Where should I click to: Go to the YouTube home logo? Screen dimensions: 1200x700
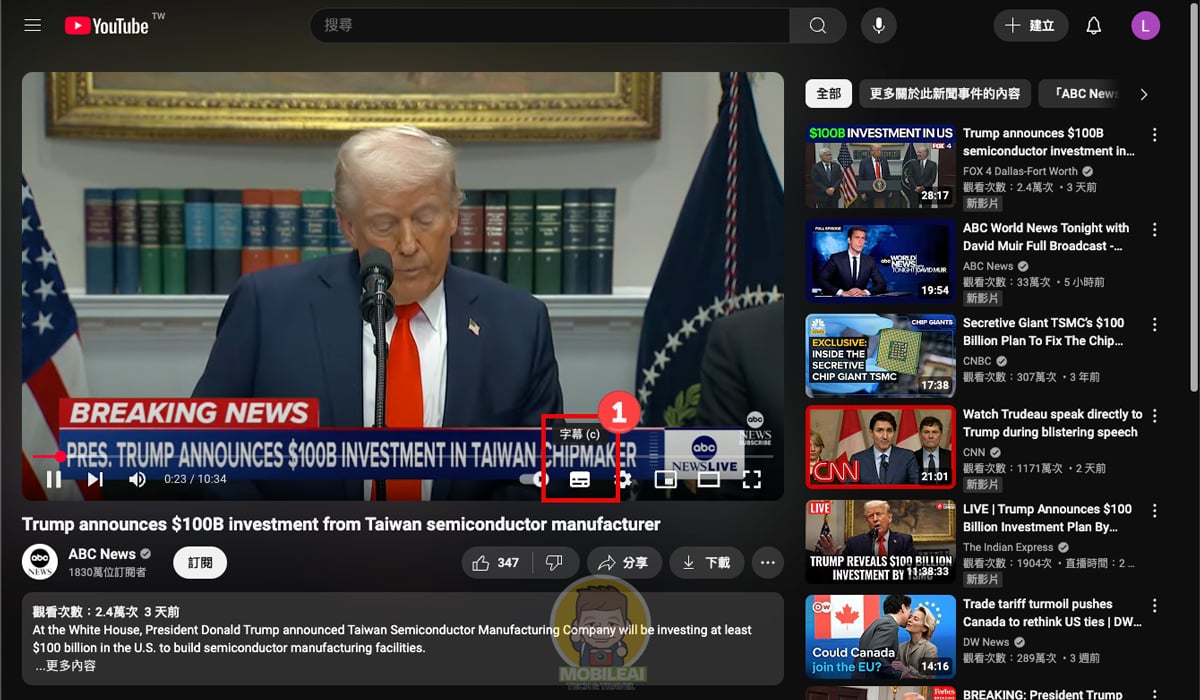click(x=107, y=26)
